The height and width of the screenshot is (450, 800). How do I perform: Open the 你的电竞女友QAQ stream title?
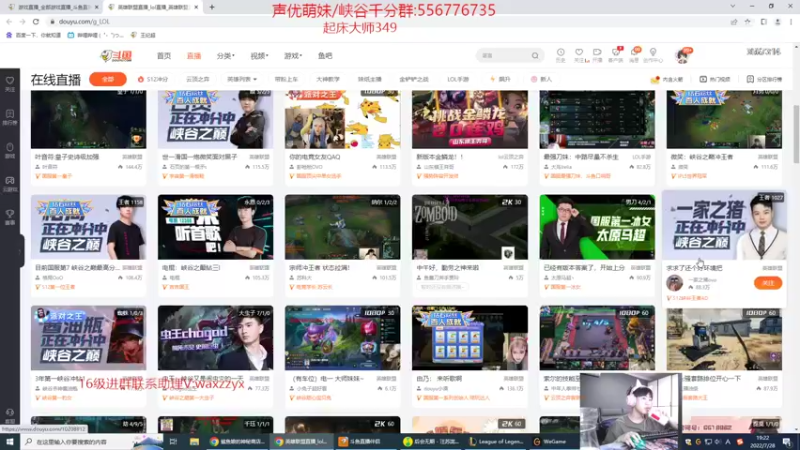314,157
